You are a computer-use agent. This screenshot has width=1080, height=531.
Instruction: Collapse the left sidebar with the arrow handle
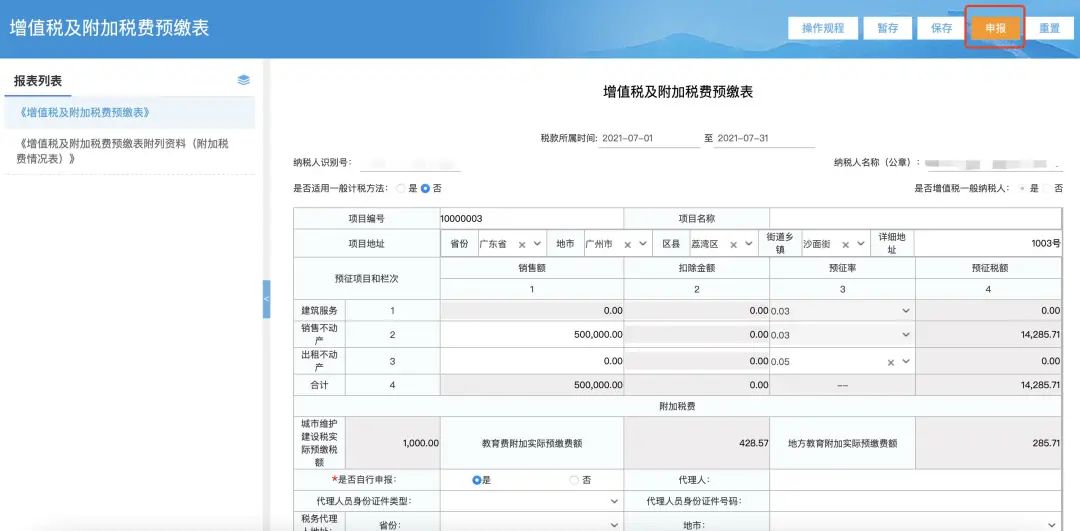[x=266, y=299]
